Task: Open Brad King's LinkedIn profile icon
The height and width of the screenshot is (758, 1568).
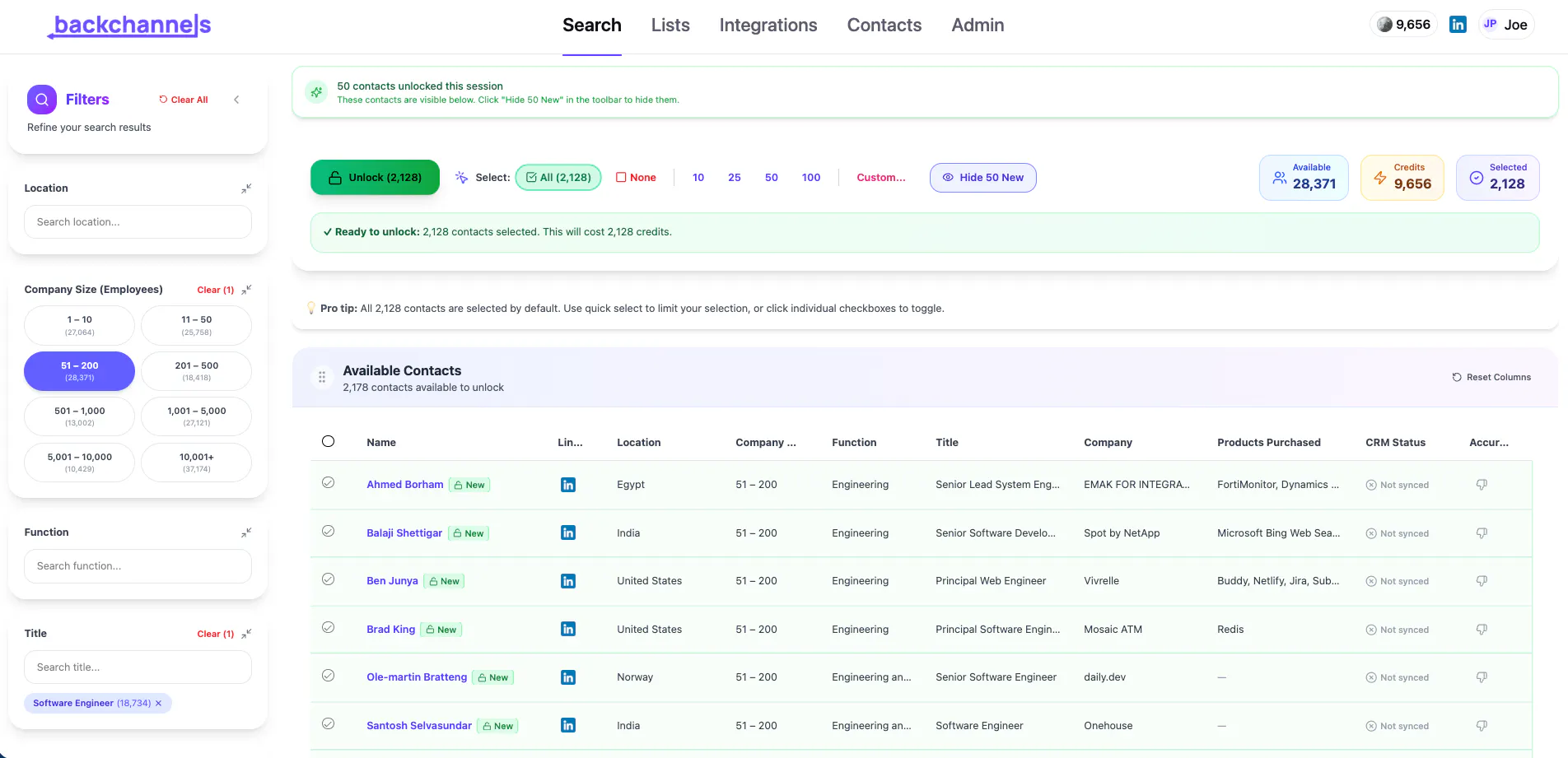Action: click(568, 629)
